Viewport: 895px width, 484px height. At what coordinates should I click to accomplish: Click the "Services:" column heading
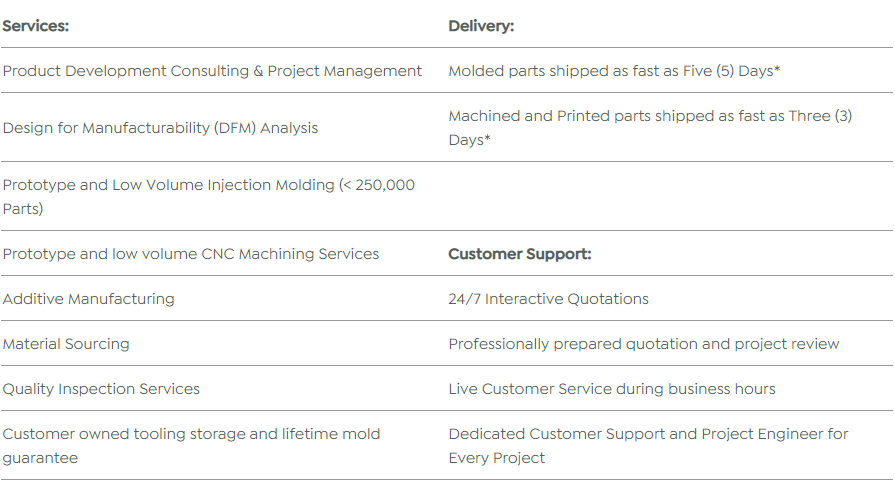(x=36, y=26)
